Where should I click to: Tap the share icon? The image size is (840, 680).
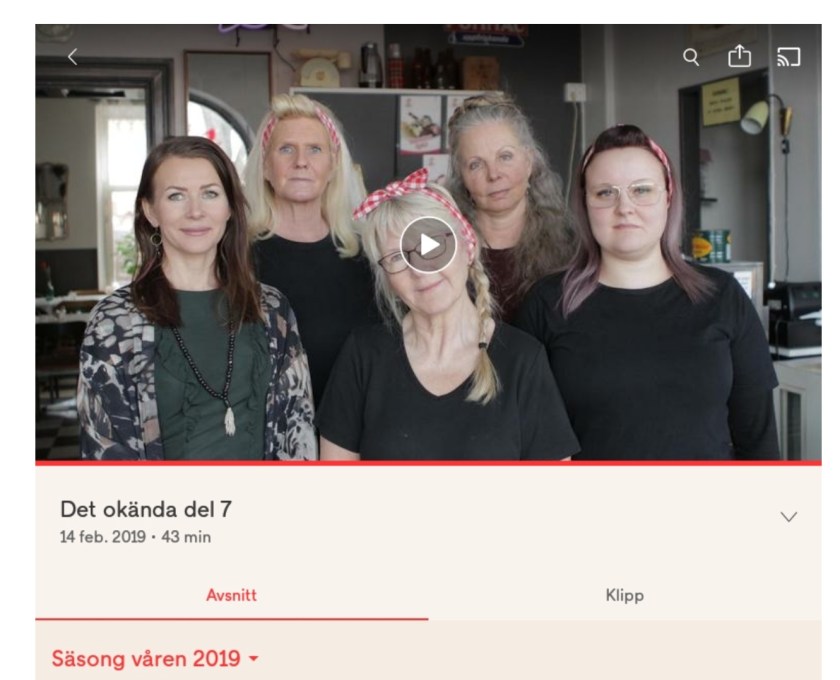[739, 56]
